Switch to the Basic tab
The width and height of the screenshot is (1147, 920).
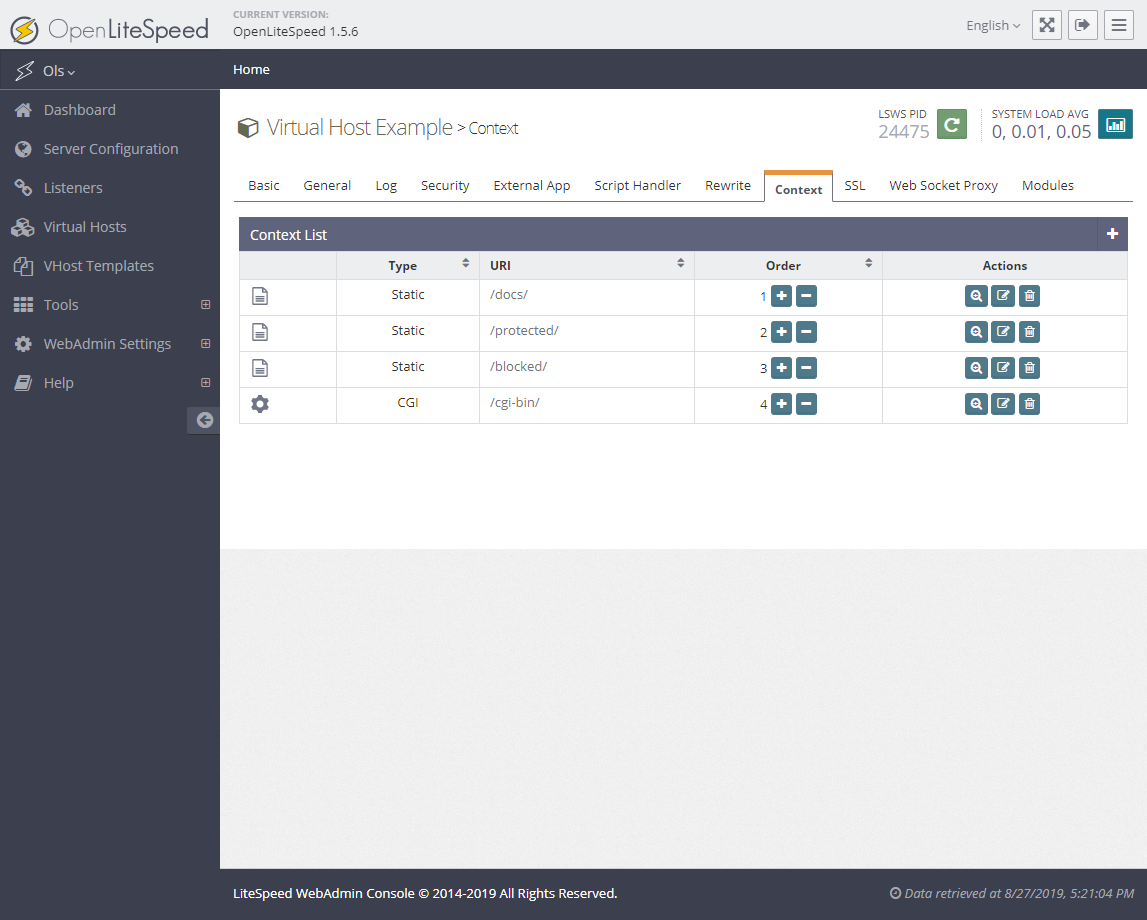263,186
